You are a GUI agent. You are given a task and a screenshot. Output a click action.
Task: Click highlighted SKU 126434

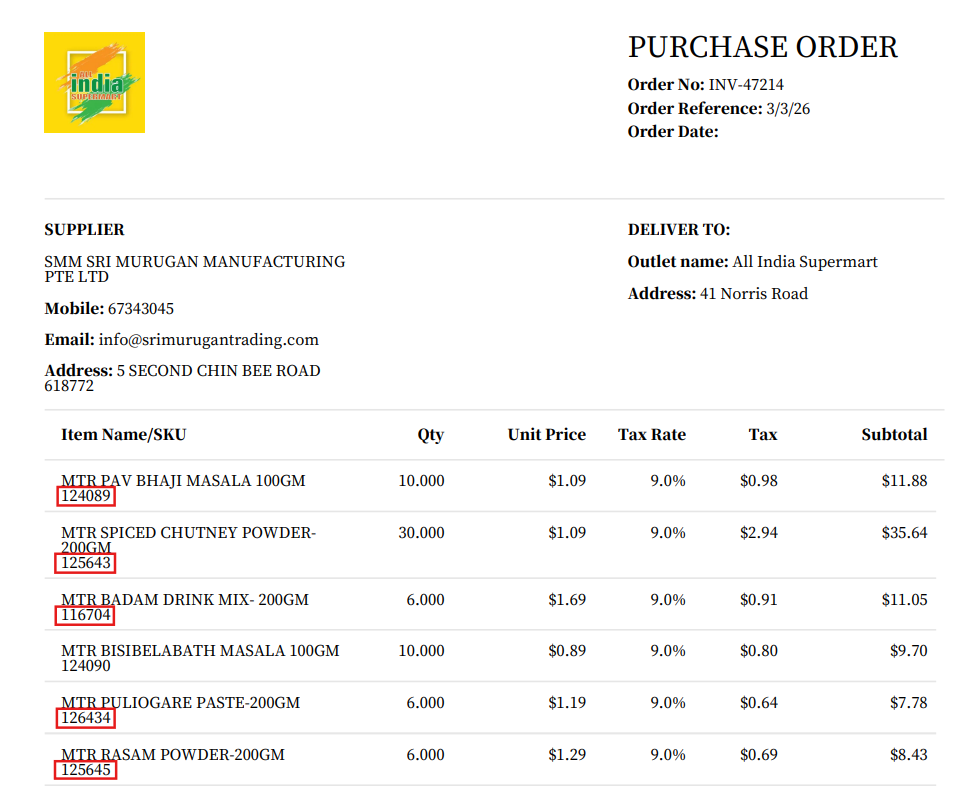[86, 718]
